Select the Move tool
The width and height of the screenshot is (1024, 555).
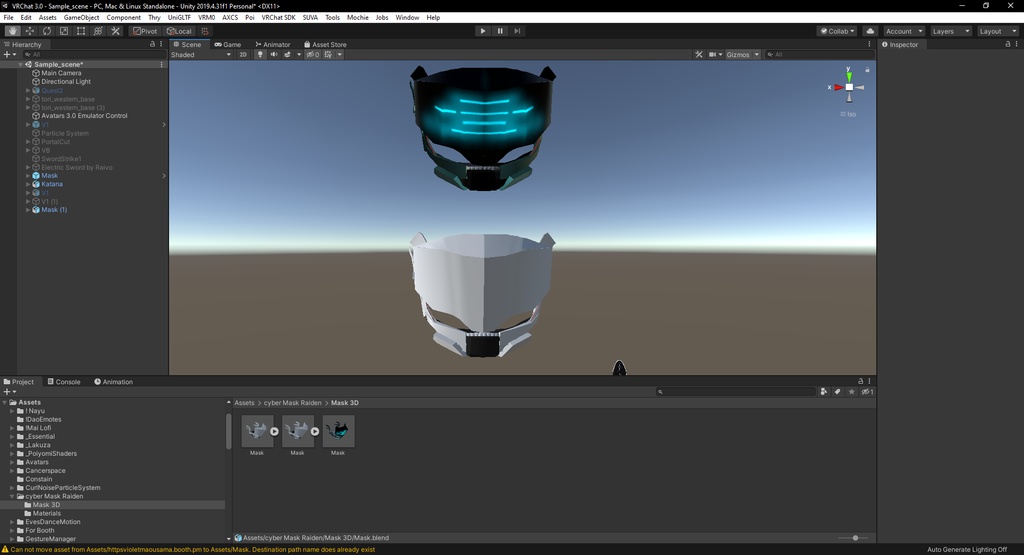click(x=29, y=31)
